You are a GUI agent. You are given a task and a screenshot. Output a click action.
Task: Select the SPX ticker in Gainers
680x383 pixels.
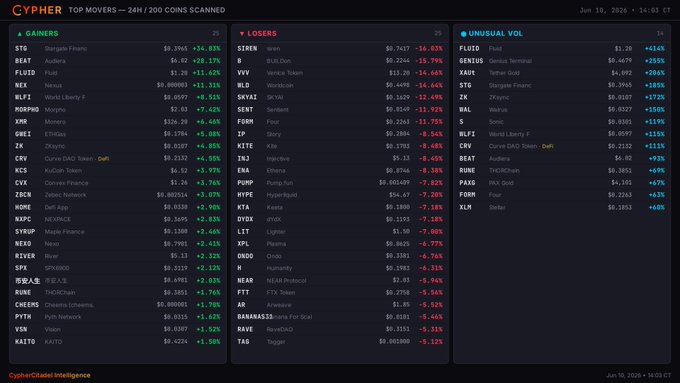pyautogui.click(x=21, y=268)
